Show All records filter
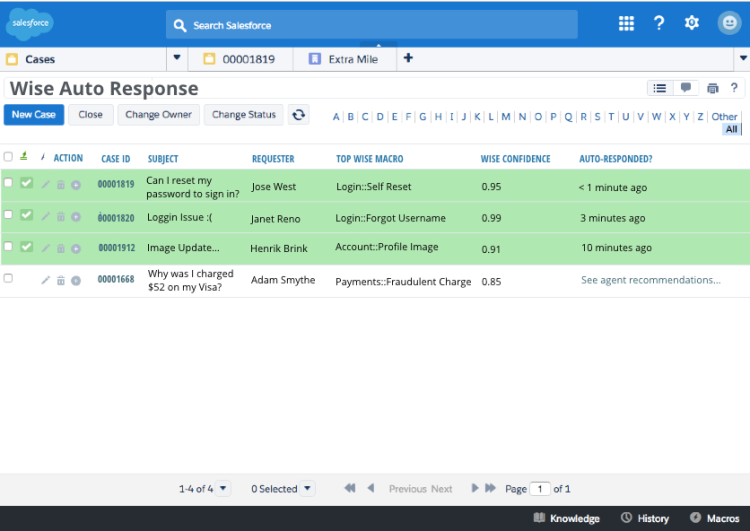The width and height of the screenshot is (750, 531). 731,129
